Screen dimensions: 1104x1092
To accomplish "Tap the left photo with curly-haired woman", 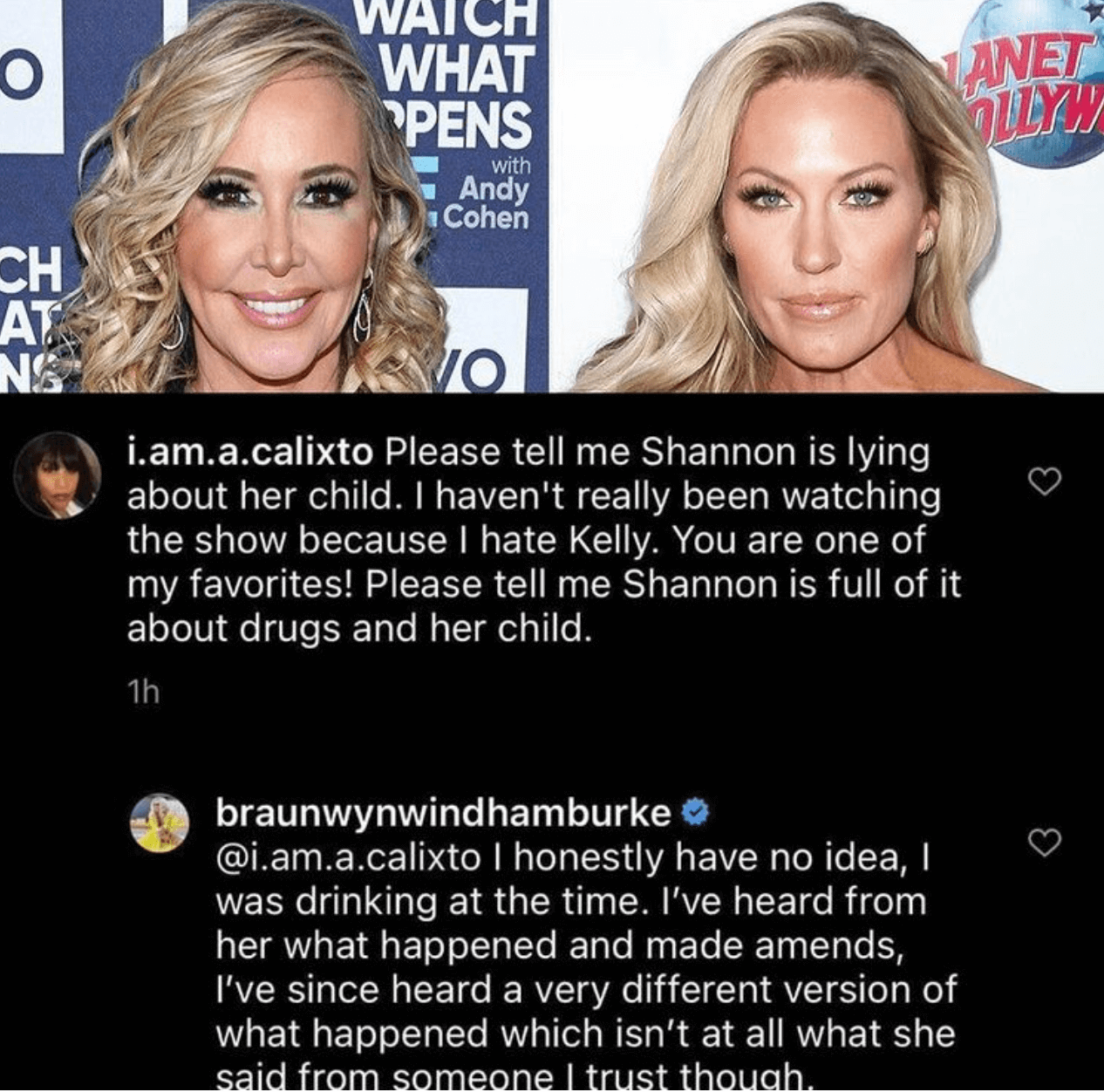I will [x=276, y=196].
